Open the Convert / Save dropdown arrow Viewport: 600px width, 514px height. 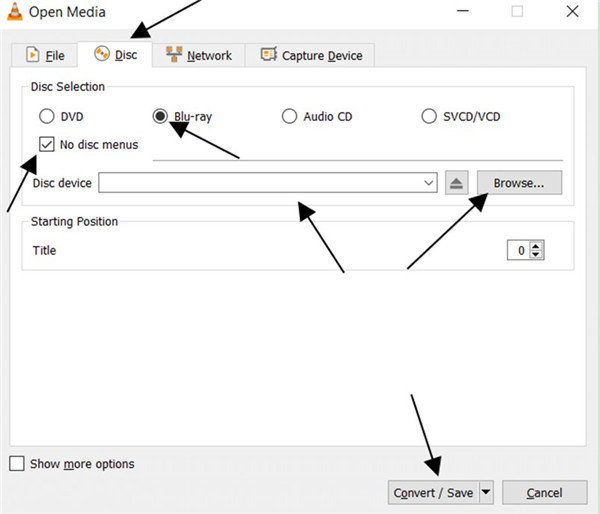486,492
